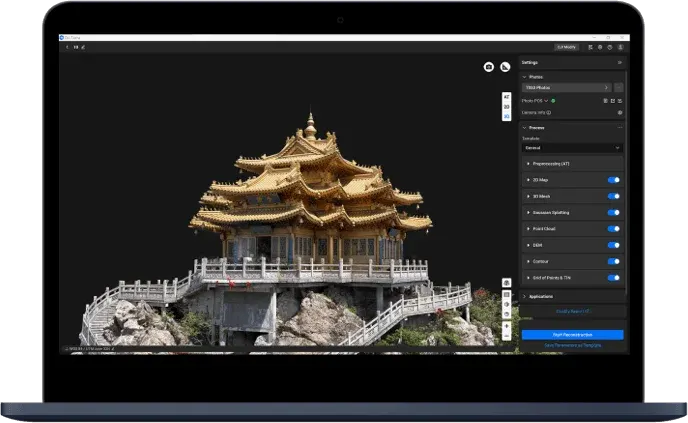688x423 pixels.
Task: Click the green Photo POS status indicator
Action: pos(553,101)
